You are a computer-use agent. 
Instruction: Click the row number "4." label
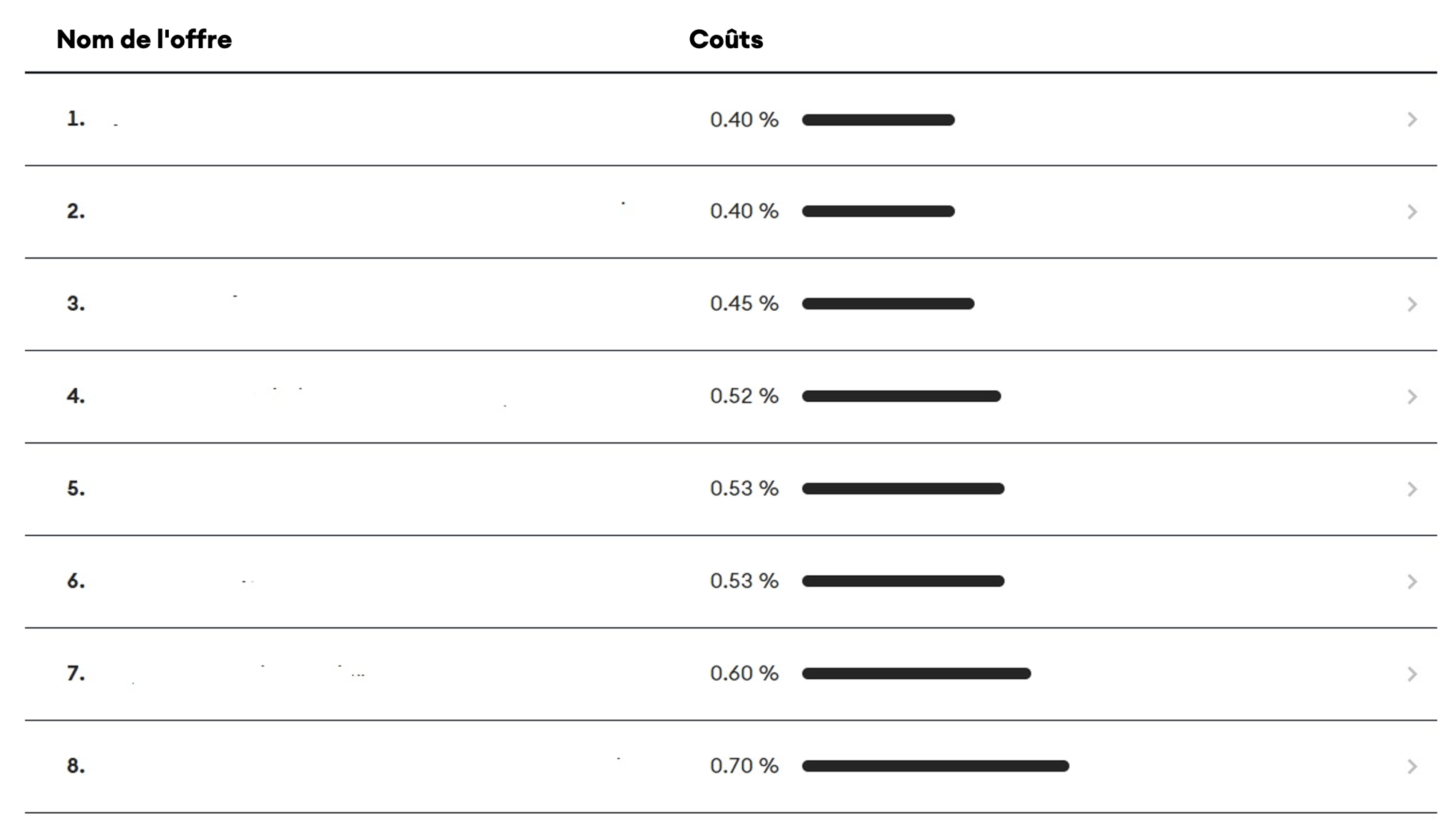pos(76,396)
